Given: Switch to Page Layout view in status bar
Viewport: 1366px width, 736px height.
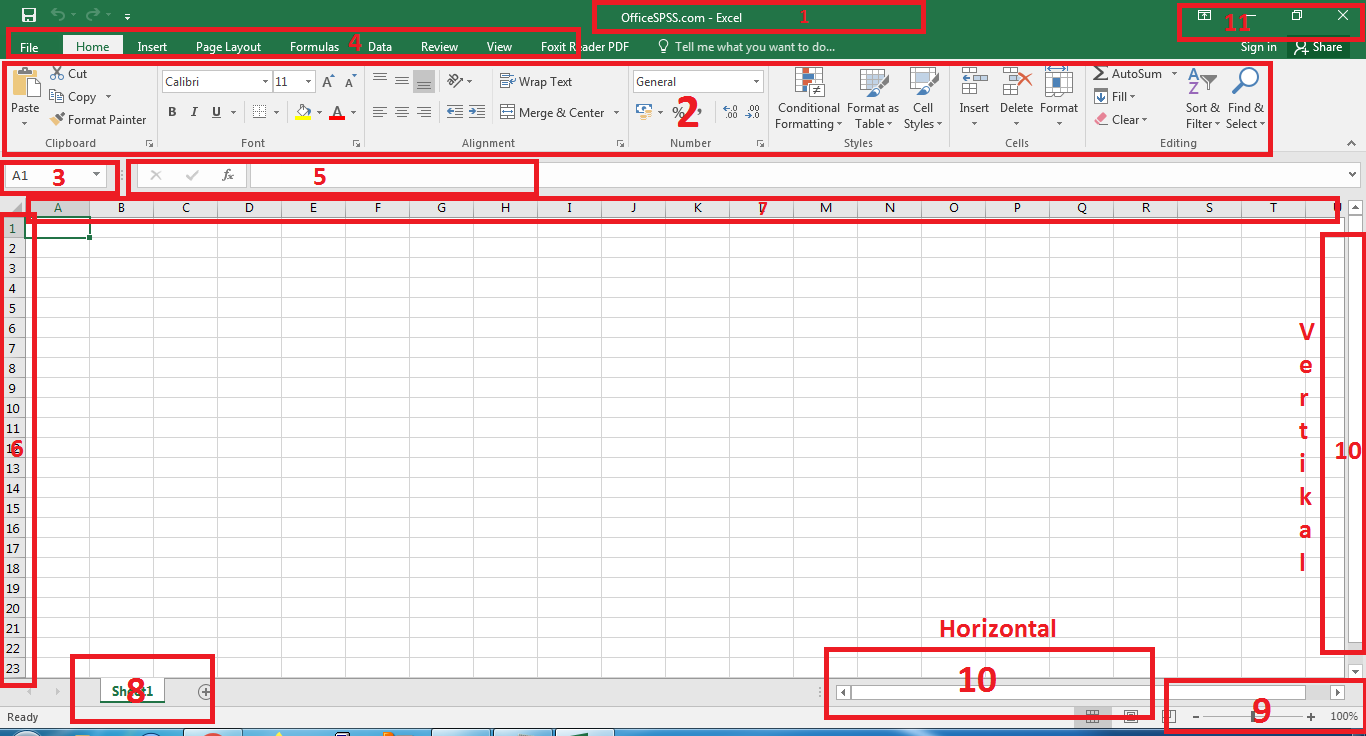Looking at the screenshot, I should pos(1131,717).
